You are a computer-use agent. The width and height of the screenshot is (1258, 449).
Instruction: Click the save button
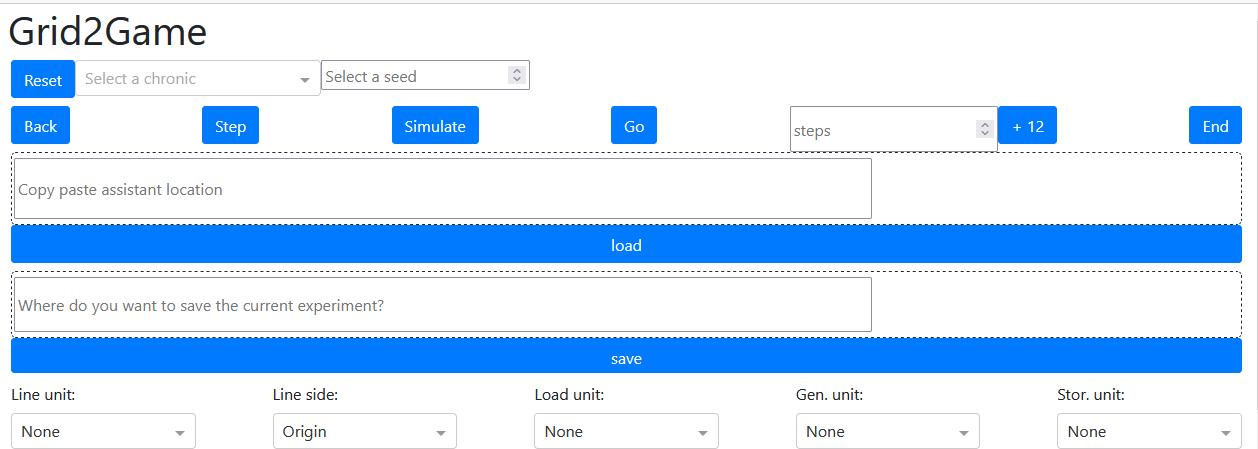tap(626, 358)
